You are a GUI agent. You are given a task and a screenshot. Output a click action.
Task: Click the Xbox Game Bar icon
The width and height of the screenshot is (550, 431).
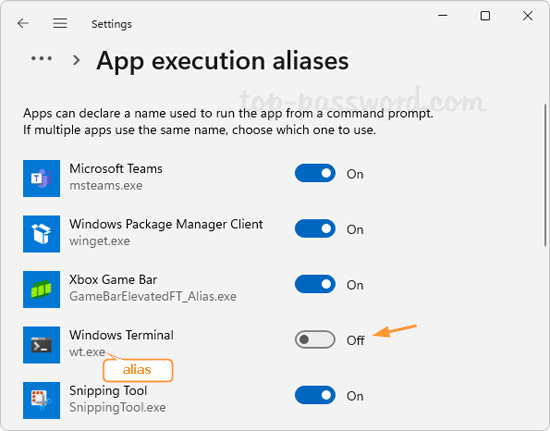[x=41, y=289]
